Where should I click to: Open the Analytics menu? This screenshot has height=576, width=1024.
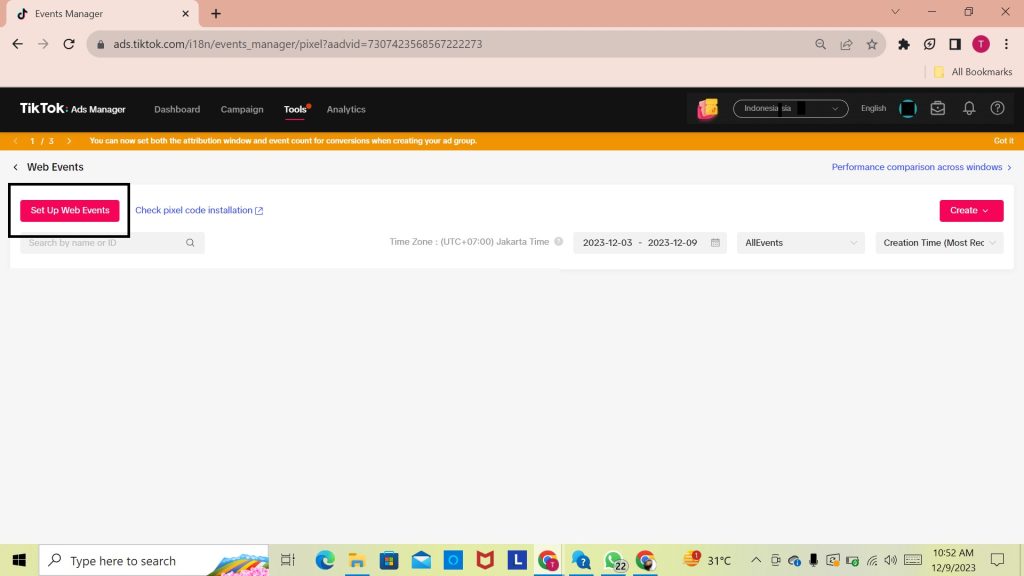(x=346, y=109)
